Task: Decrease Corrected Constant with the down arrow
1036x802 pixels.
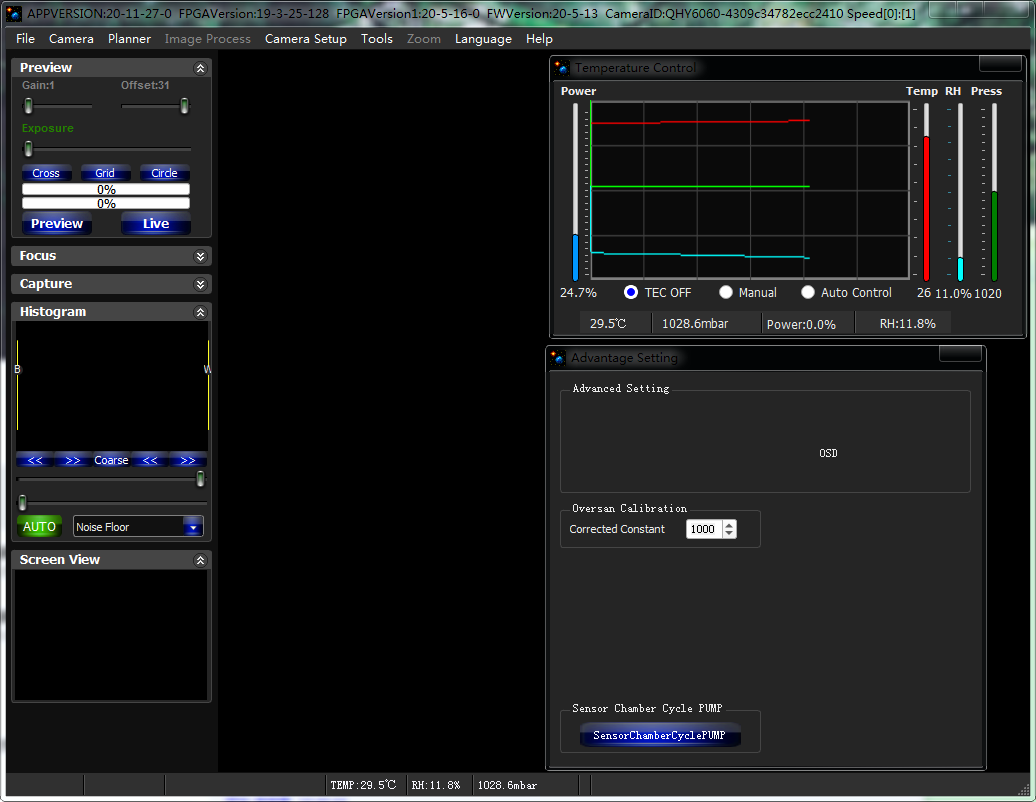Action: (729, 534)
